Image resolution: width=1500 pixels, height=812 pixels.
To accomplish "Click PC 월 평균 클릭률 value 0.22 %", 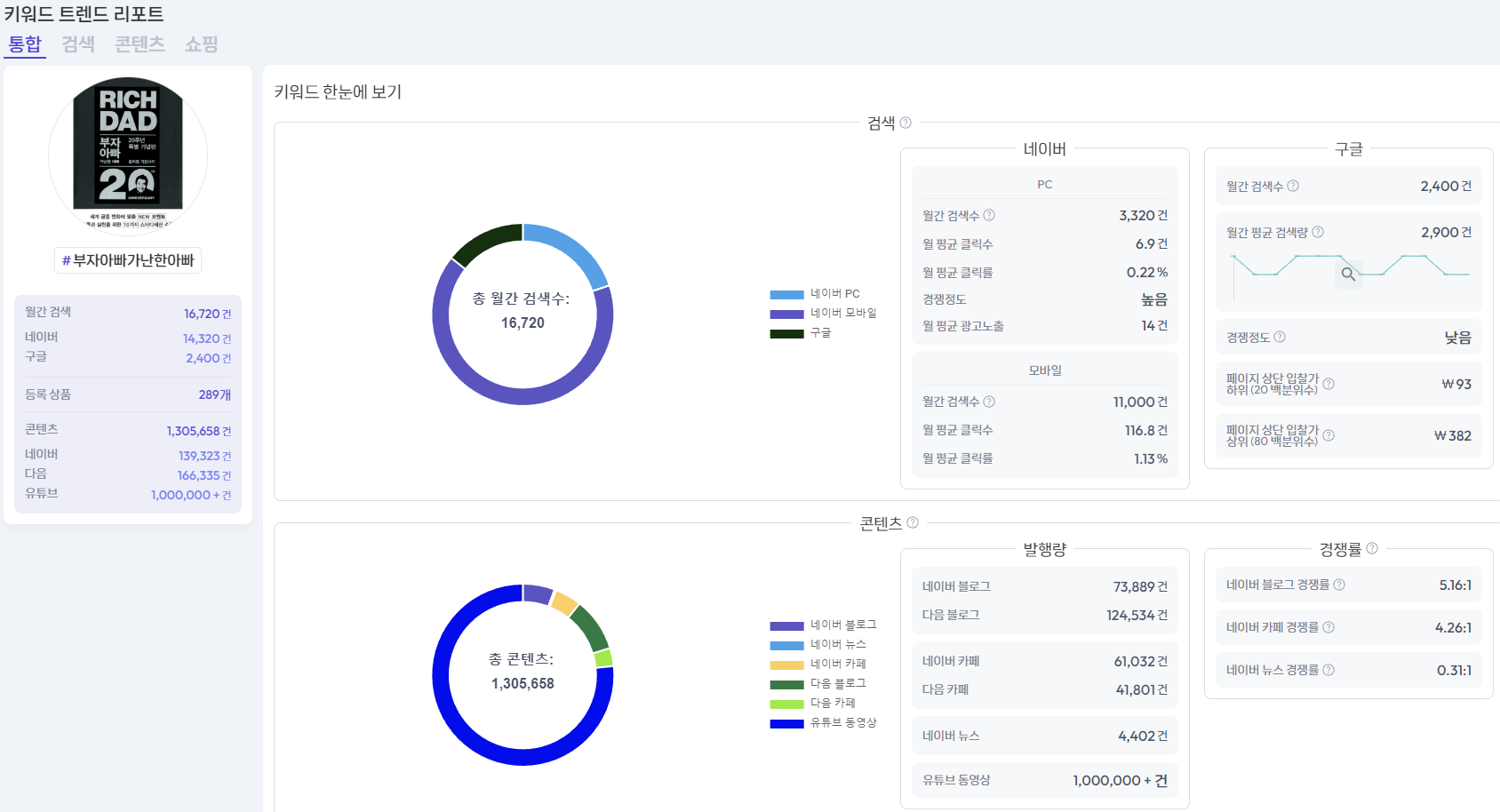I will 1147,272.
